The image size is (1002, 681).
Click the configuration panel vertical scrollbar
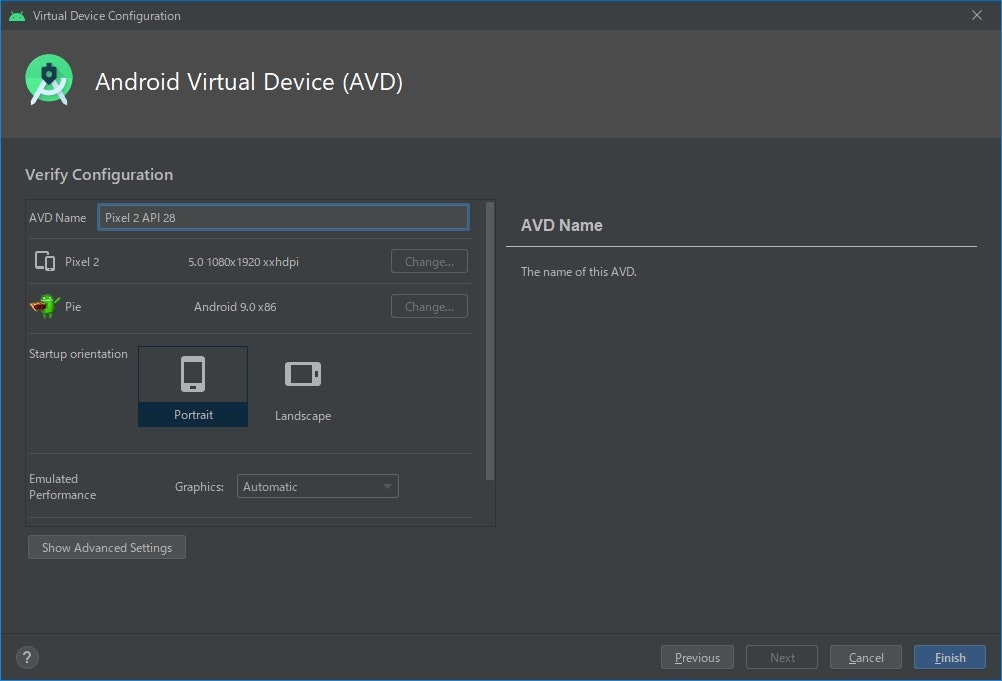tap(489, 341)
